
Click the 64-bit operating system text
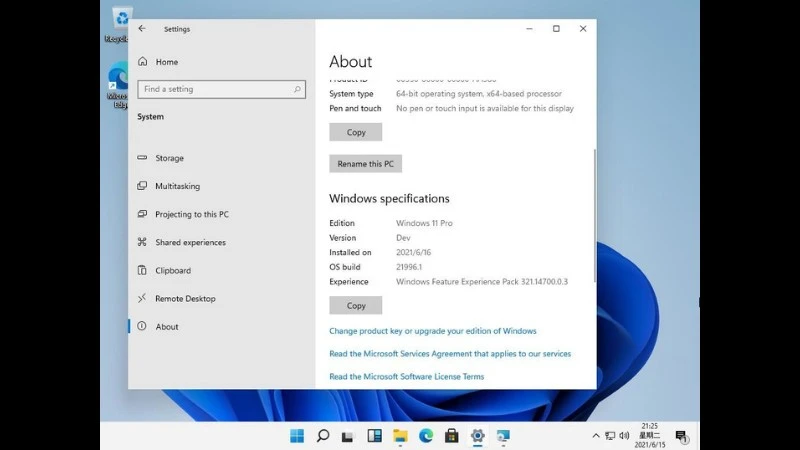click(x=479, y=94)
